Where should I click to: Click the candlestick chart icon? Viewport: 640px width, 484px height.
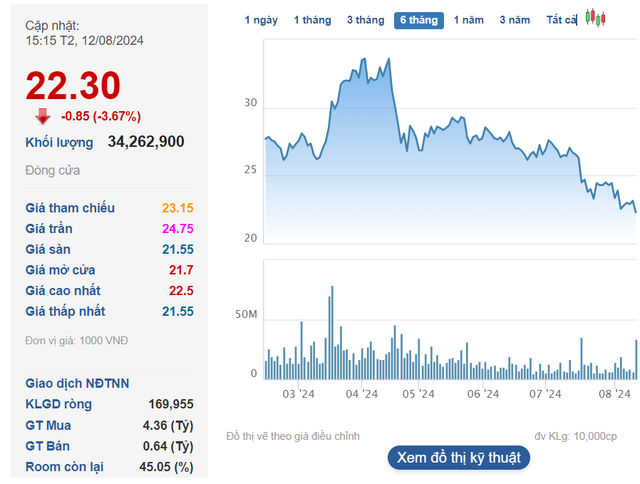[x=596, y=19]
